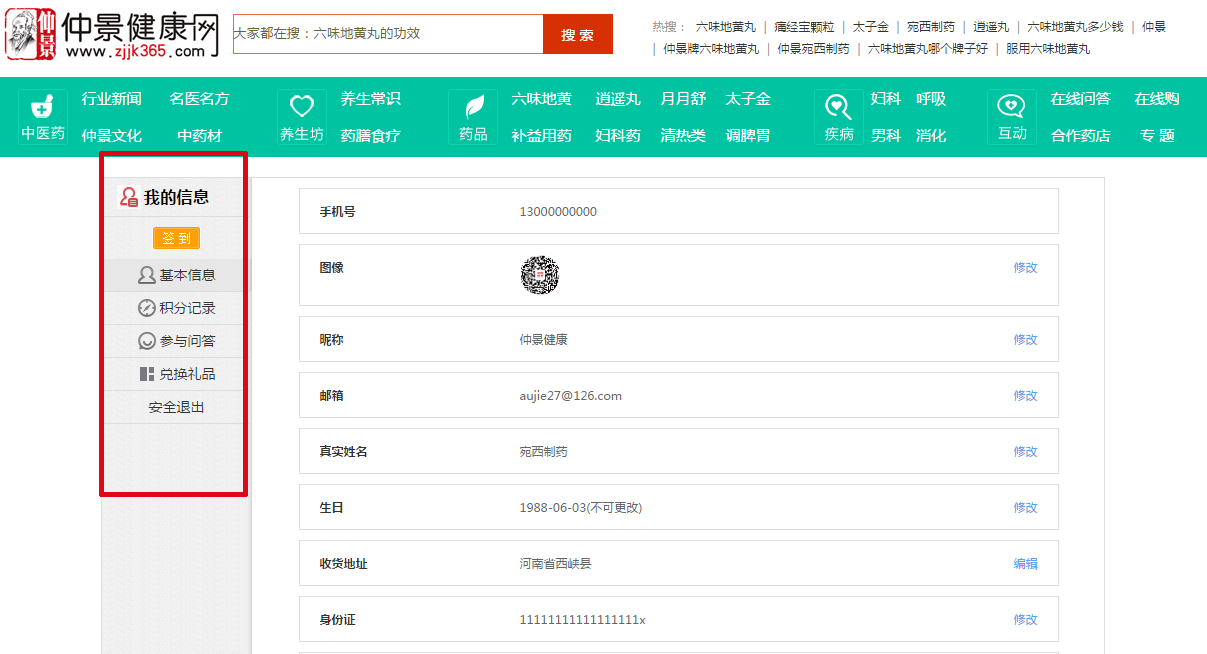1207x654 pixels.
Task: Click hot search link 六味地黄丸多少钱
Action: point(1075,27)
